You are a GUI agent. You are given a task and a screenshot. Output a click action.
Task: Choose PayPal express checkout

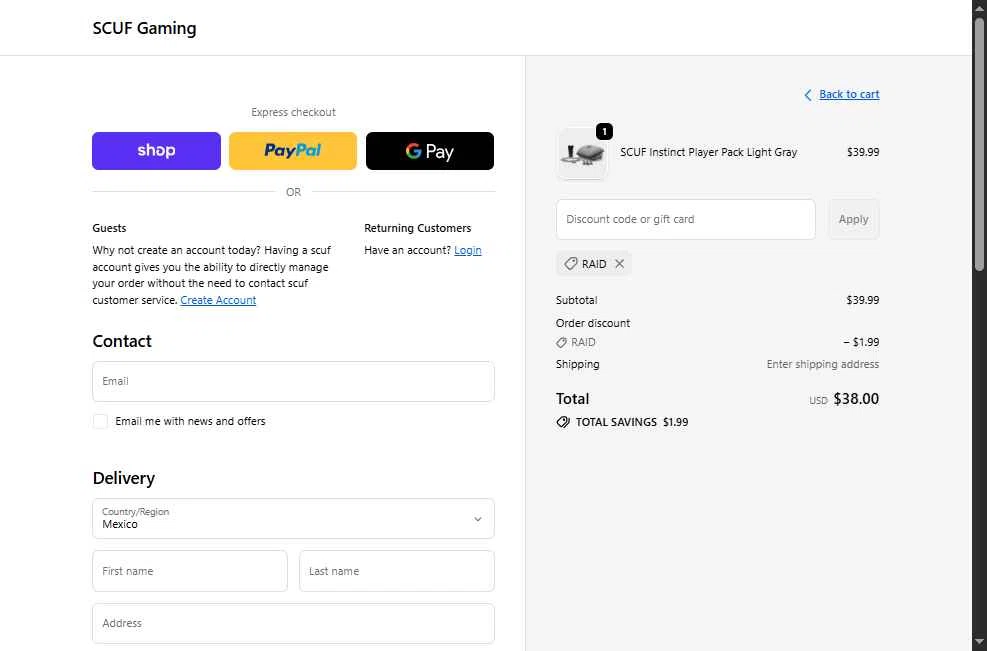[293, 151]
